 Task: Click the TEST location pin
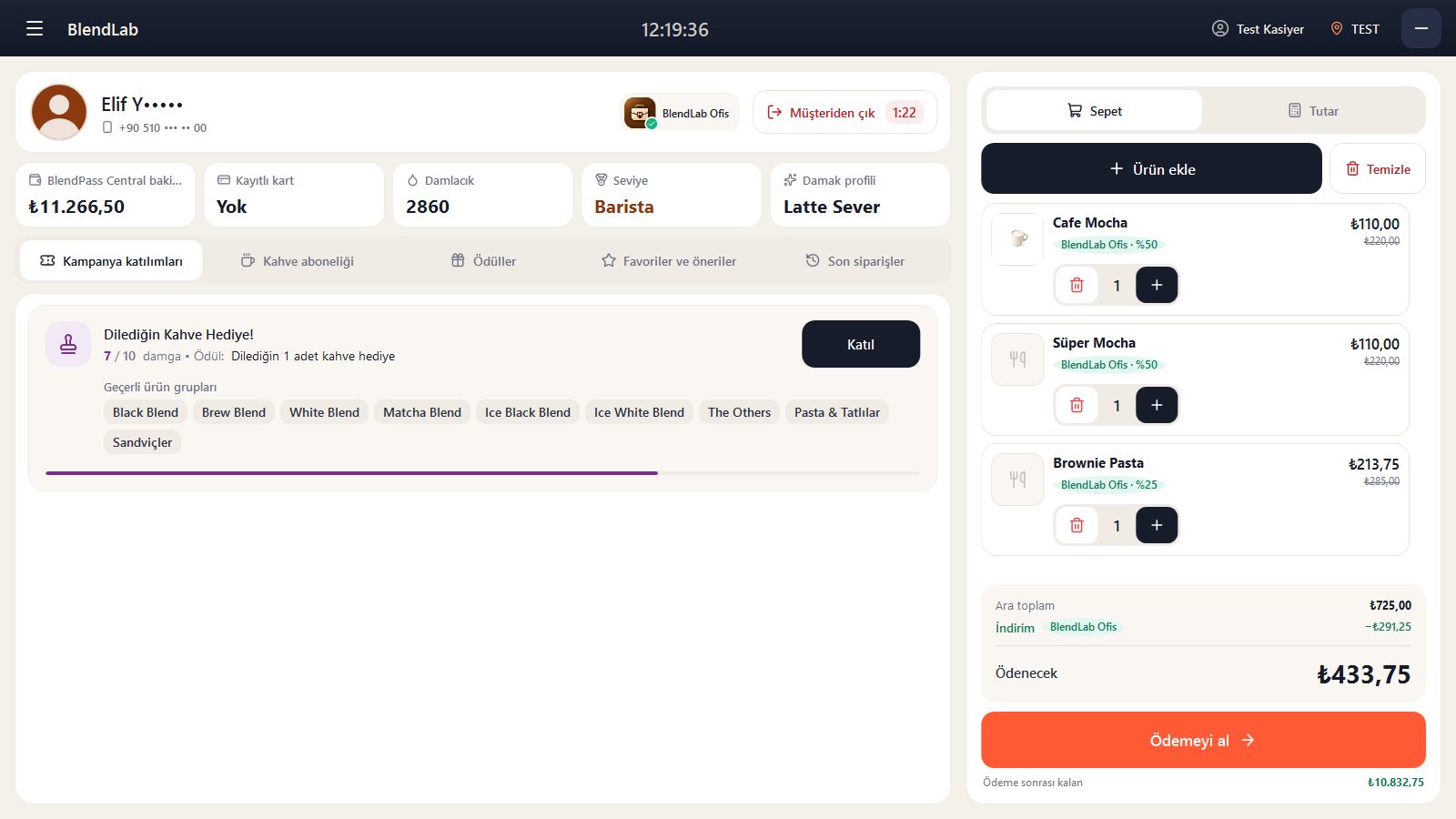click(1337, 28)
